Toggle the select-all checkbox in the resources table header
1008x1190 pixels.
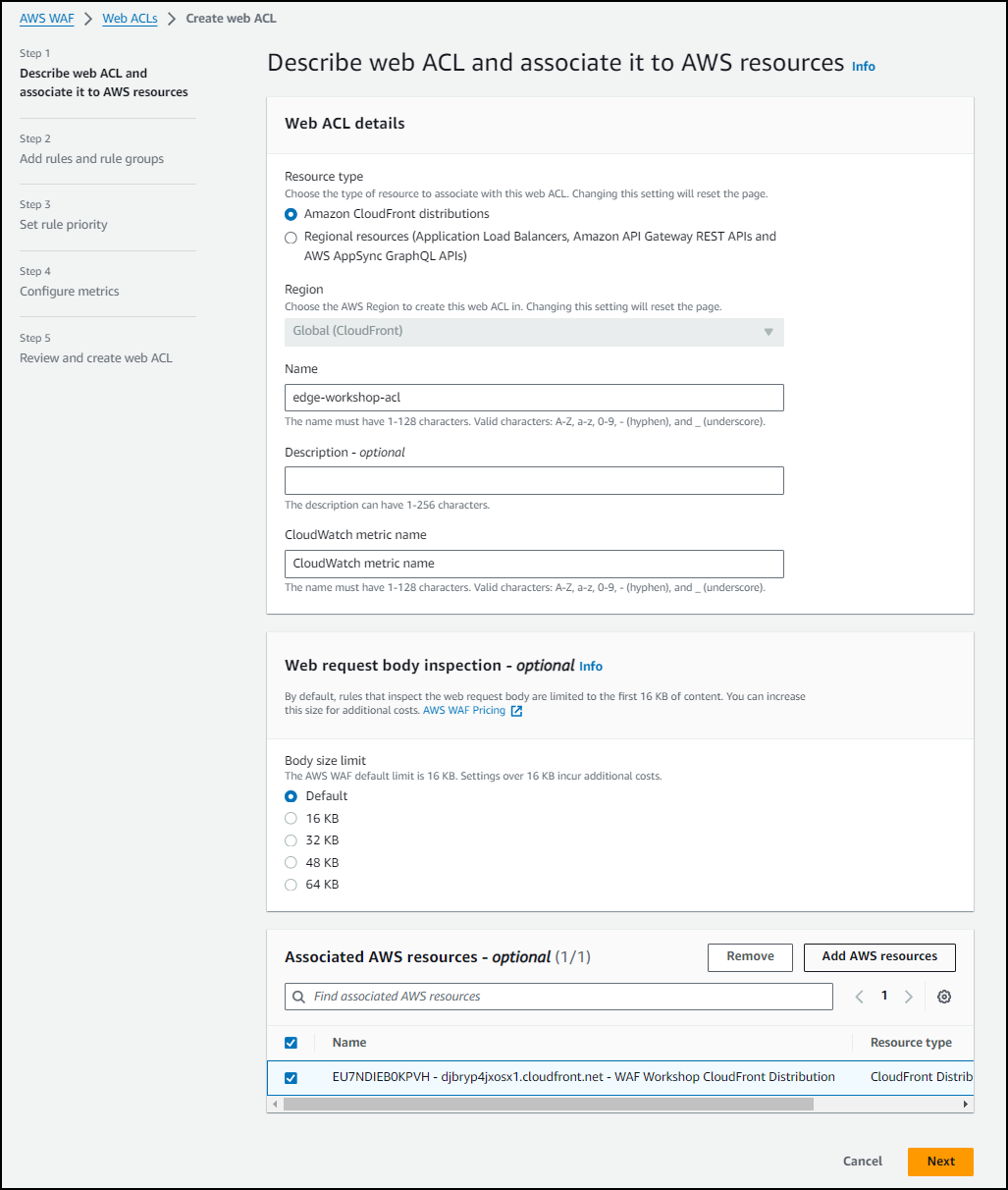coord(291,1043)
